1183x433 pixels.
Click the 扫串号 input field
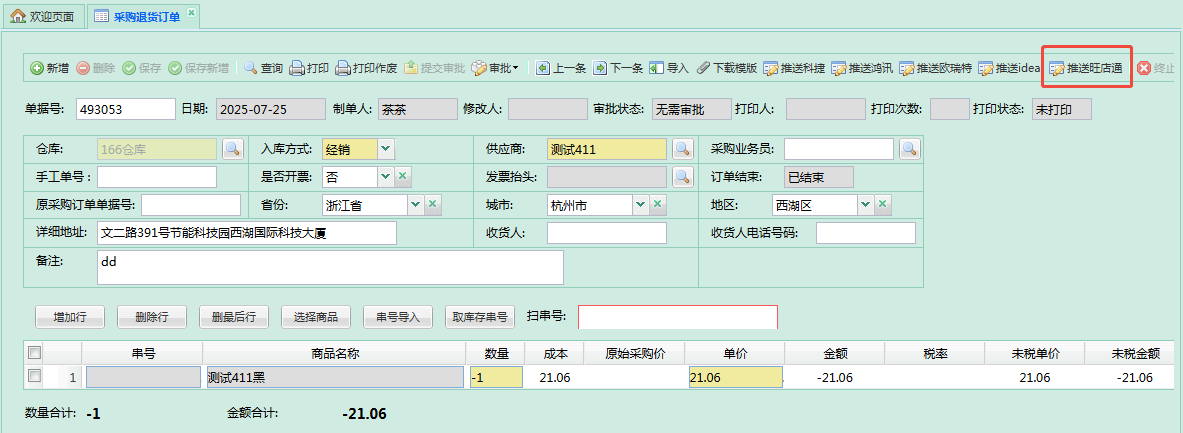pyautogui.click(x=677, y=317)
